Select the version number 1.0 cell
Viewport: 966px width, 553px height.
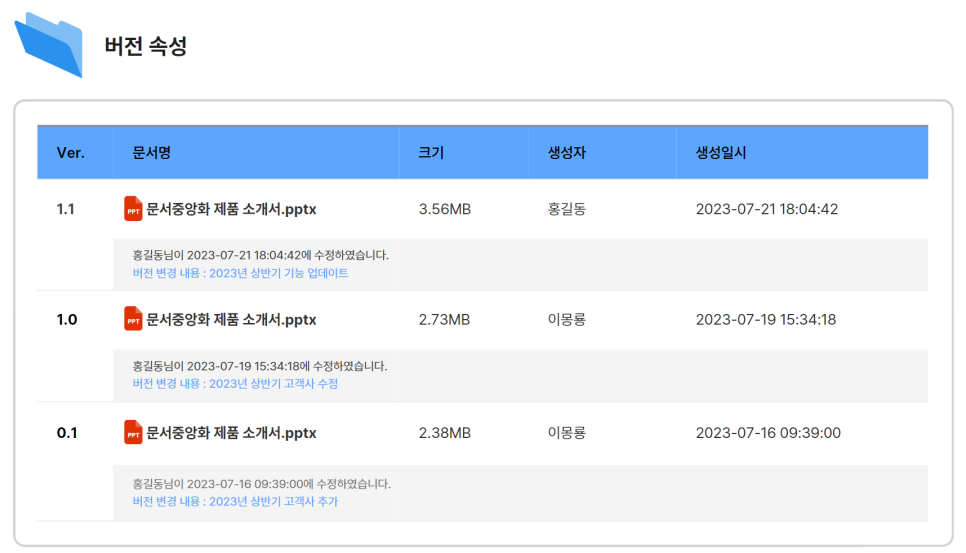[67, 320]
